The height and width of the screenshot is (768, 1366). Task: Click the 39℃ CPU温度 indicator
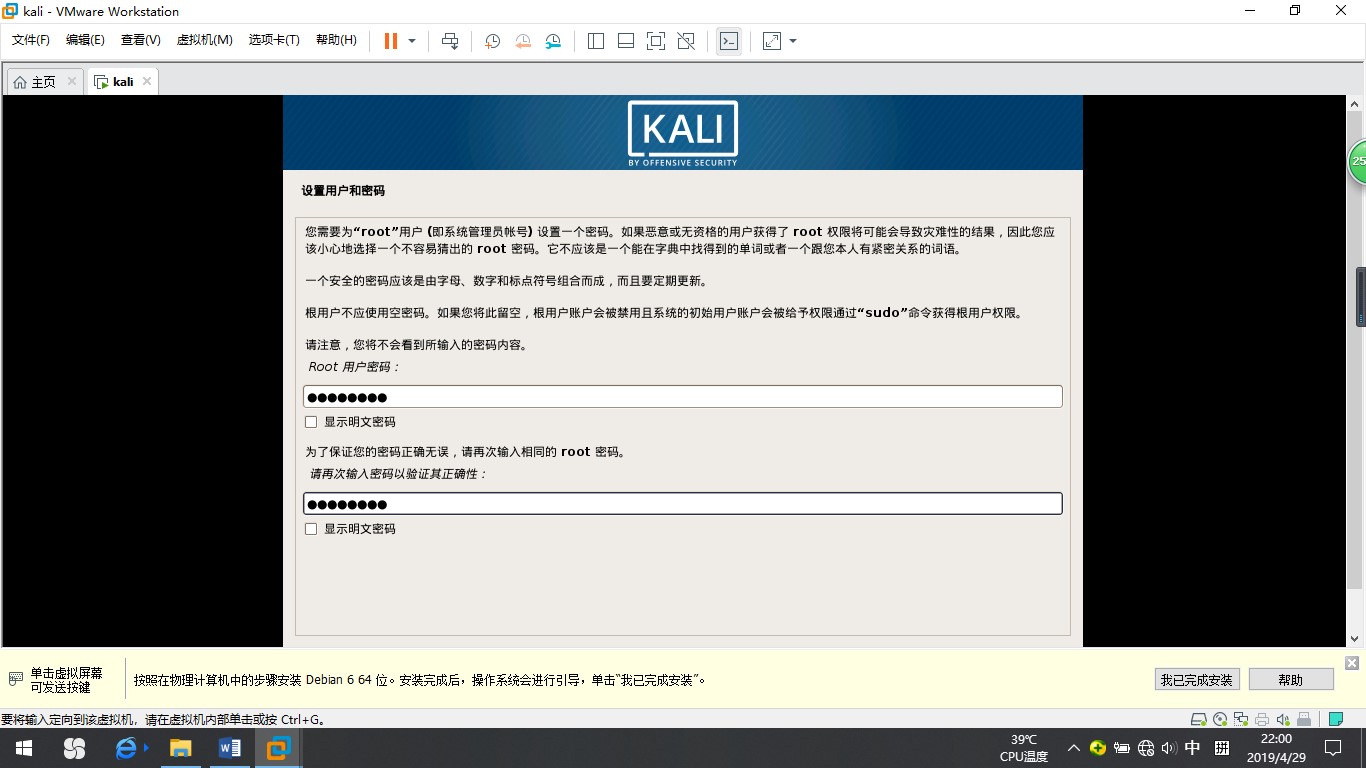(1024, 748)
